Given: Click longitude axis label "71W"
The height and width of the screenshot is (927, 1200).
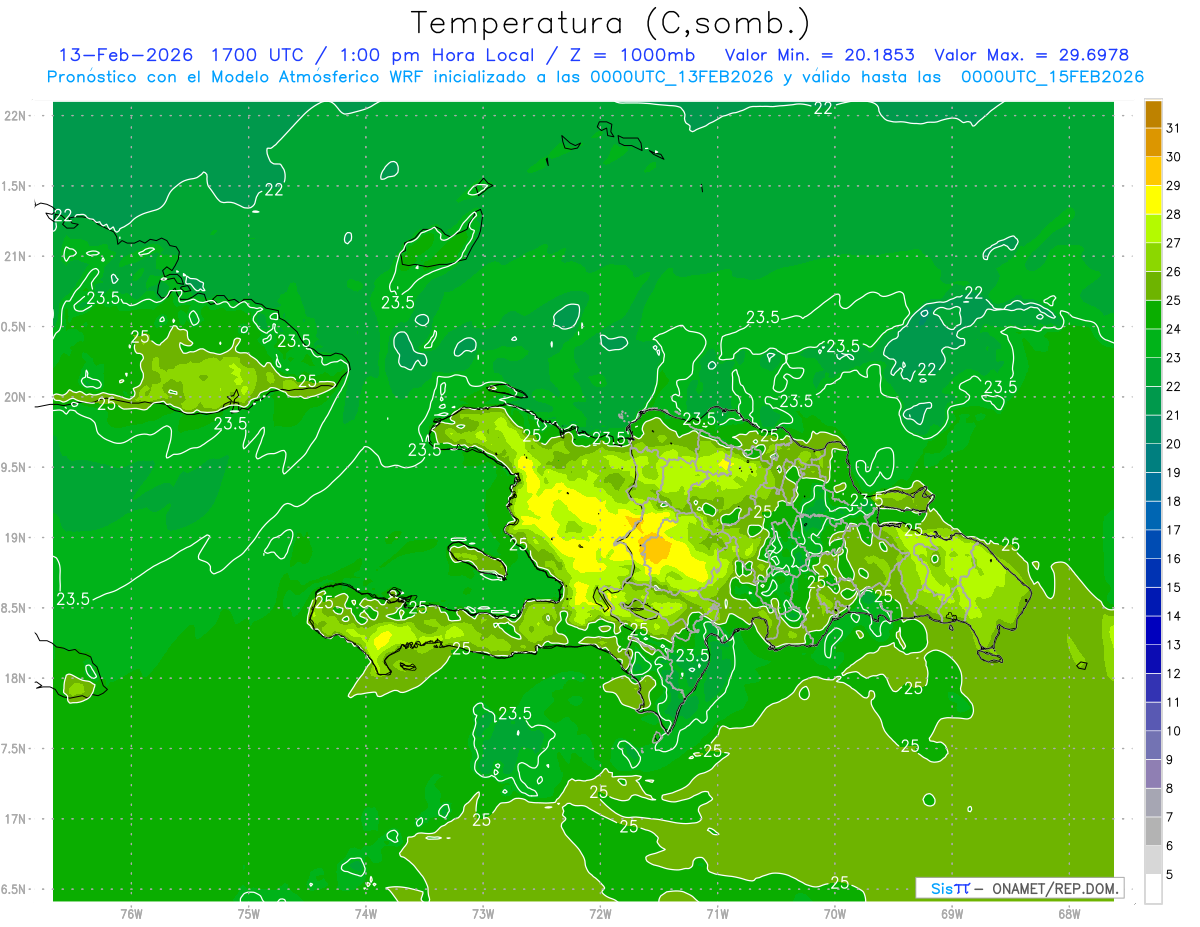Looking at the screenshot, I should (x=717, y=913).
